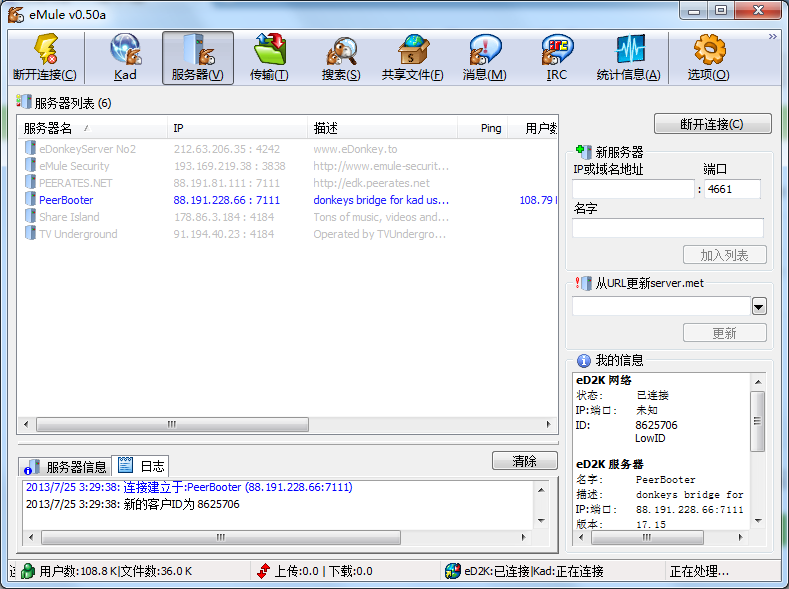This screenshot has height=589, width=789.
Task: Expand toolbar overflow chevron at top right
Action: click(x=773, y=36)
